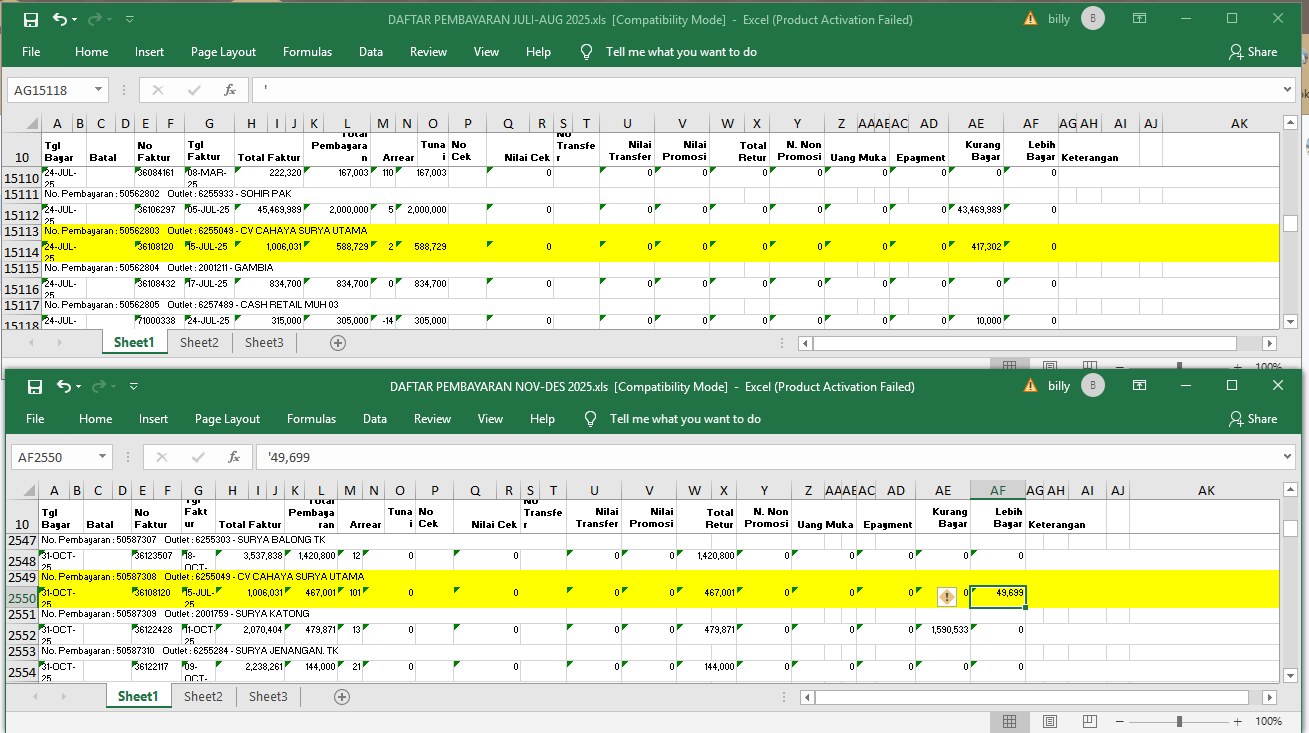Select Sheet2 tab in NOV-DES workbook

click(x=203, y=696)
